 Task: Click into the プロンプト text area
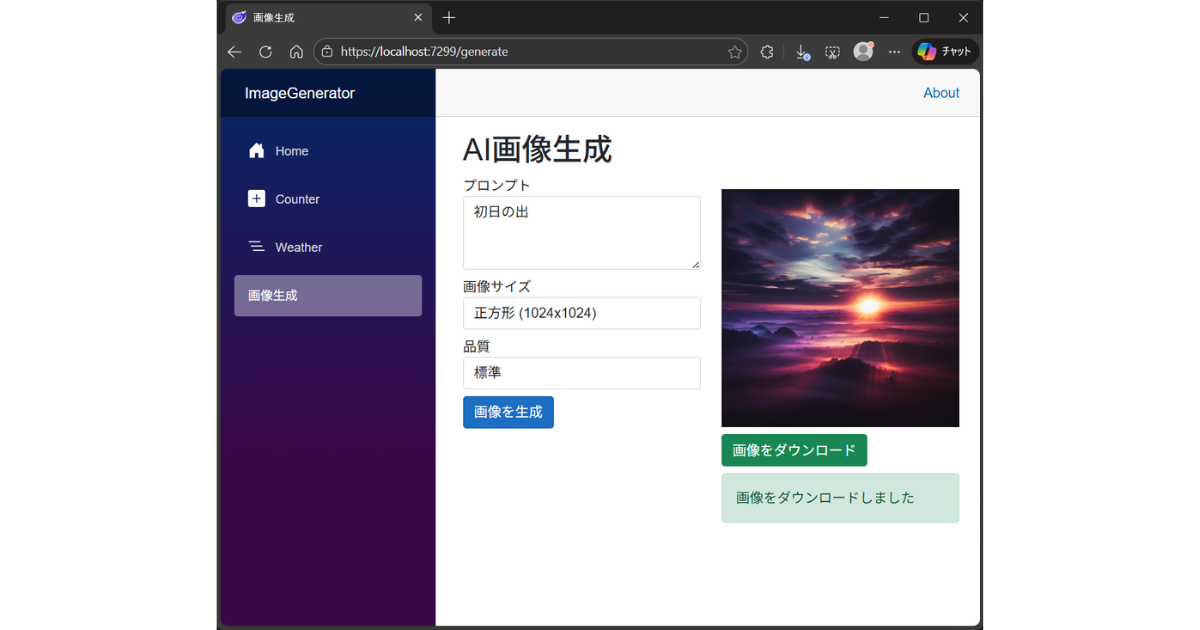pyautogui.click(x=581, y=233)
